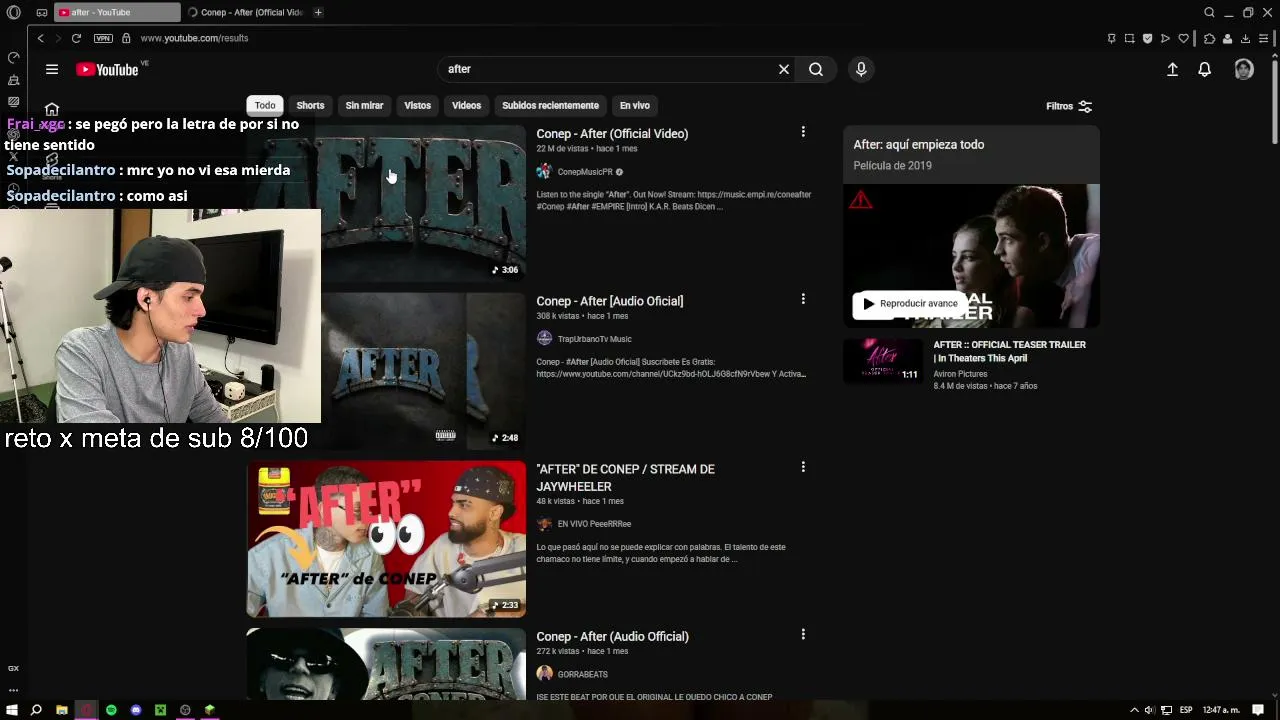The width and height of the screenshot is (1280, 720).
Task: Switch to the Conep - After browser tab
Action: 246,12
